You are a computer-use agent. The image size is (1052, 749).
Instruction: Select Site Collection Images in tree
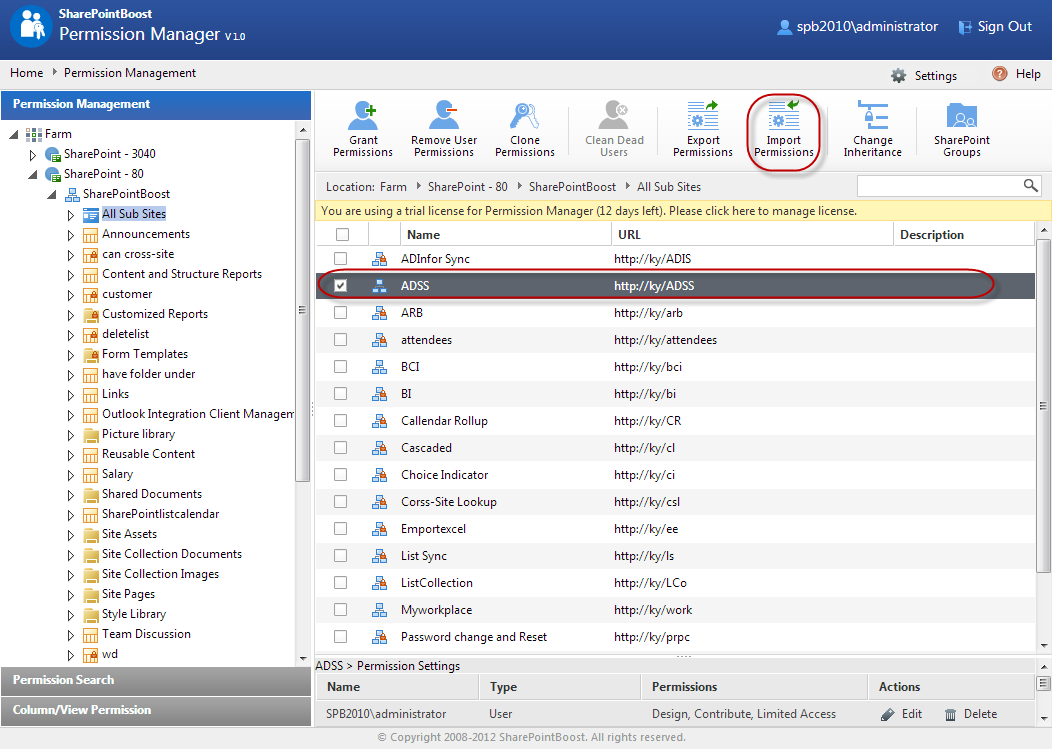point(160,575)
